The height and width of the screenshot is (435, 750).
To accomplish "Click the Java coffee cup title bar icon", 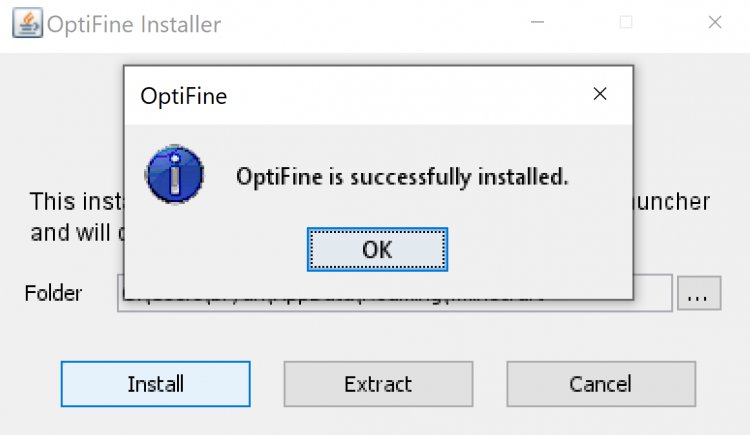I will pos(27,22).
